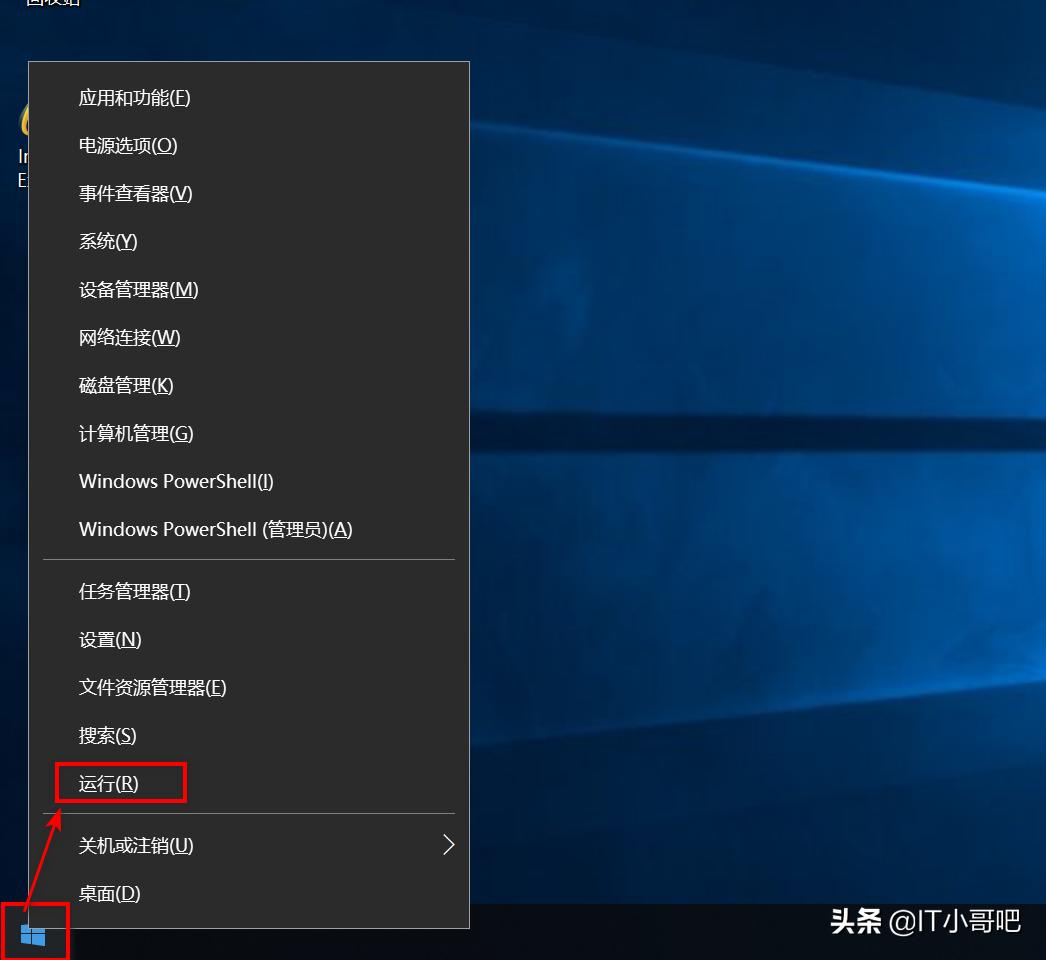Click the Windows Start button icon
The width and height of the screenshot is (1046, 960).
pos(33,934)
